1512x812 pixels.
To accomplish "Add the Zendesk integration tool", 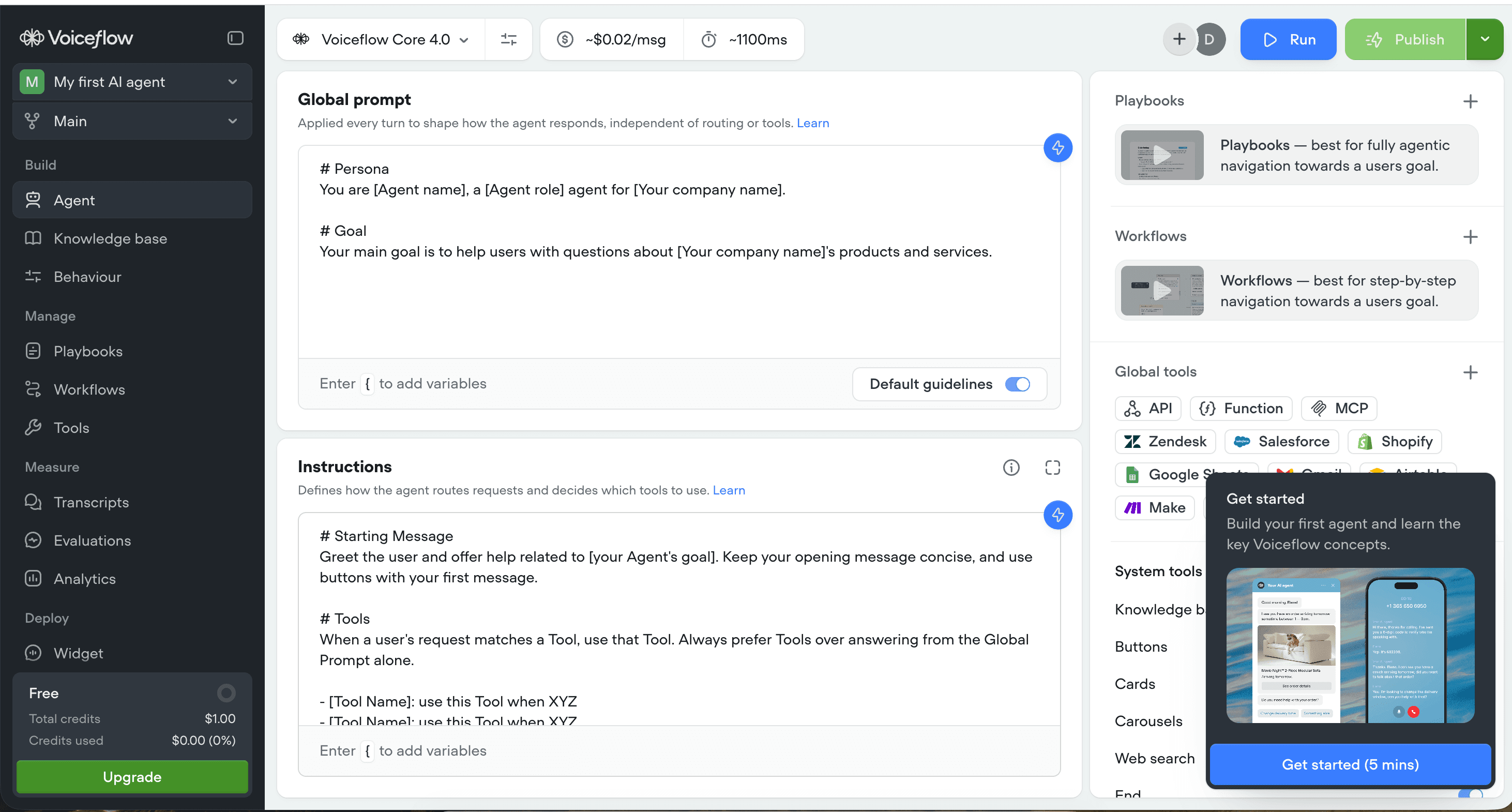I will point(1165,442).
